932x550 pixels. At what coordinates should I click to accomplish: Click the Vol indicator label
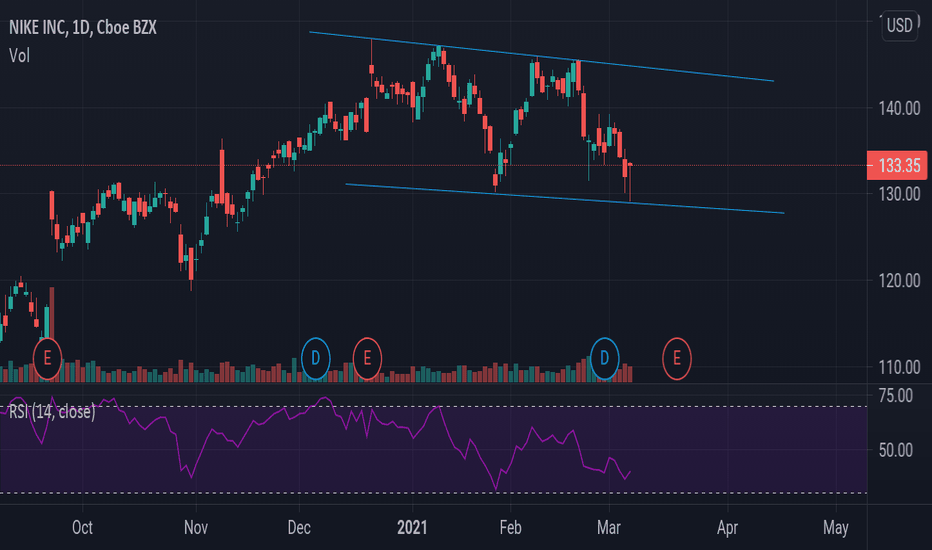point(19,56)
